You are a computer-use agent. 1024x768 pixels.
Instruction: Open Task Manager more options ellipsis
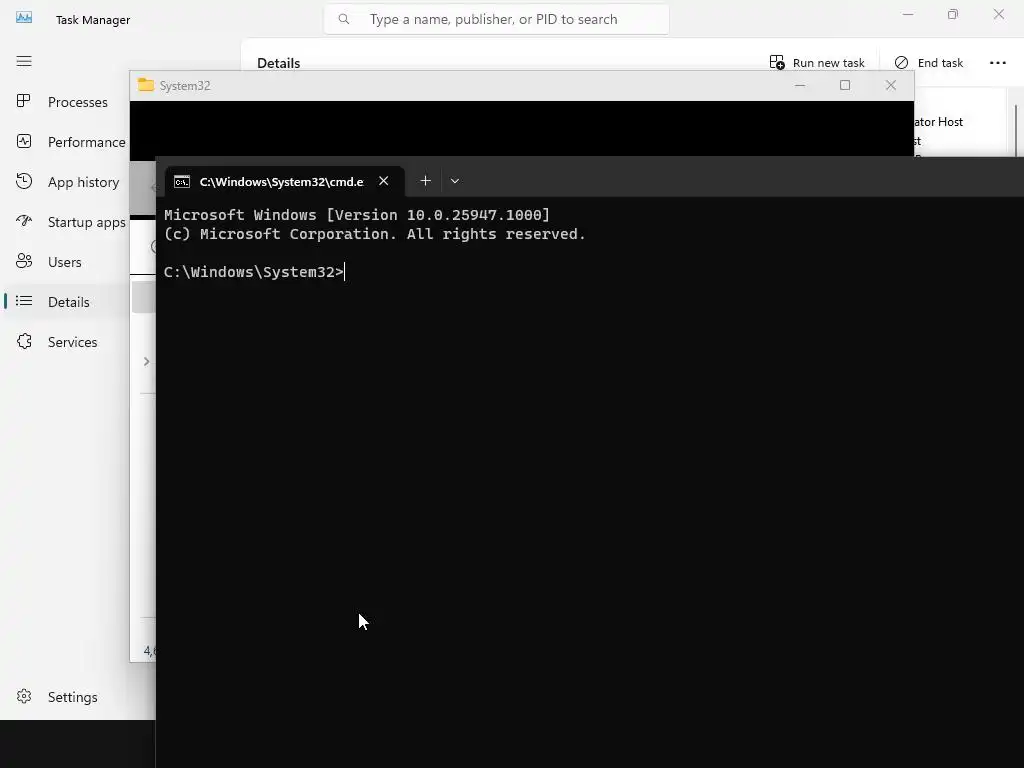pyautogui.click(x=998, y=63)
